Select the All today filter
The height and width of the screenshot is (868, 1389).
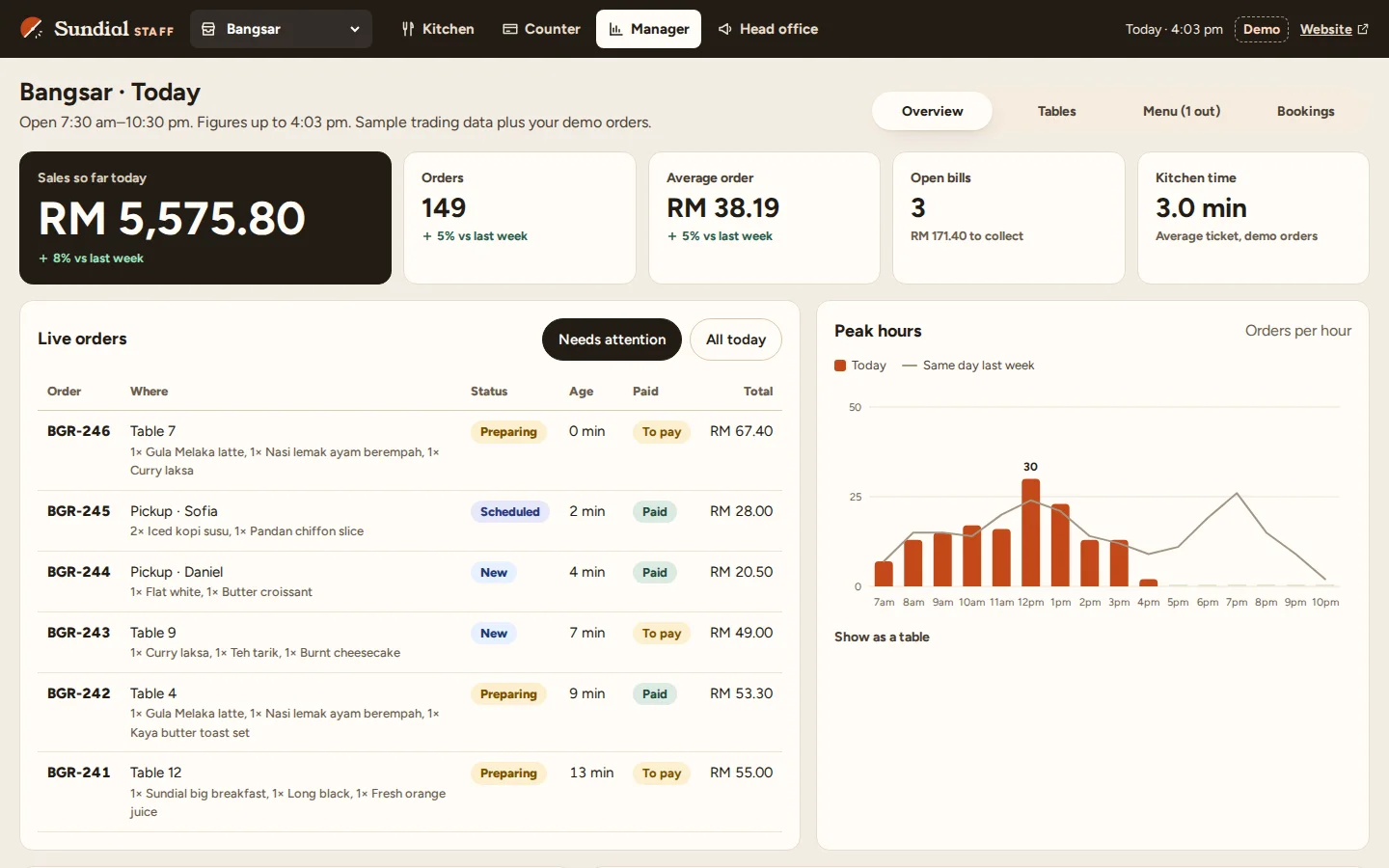click(736, 339)
